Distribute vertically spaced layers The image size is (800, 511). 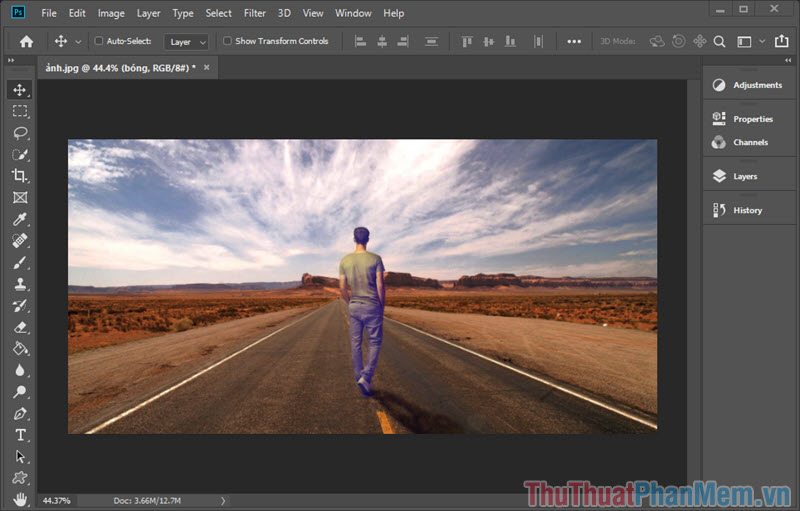point(432,41)
